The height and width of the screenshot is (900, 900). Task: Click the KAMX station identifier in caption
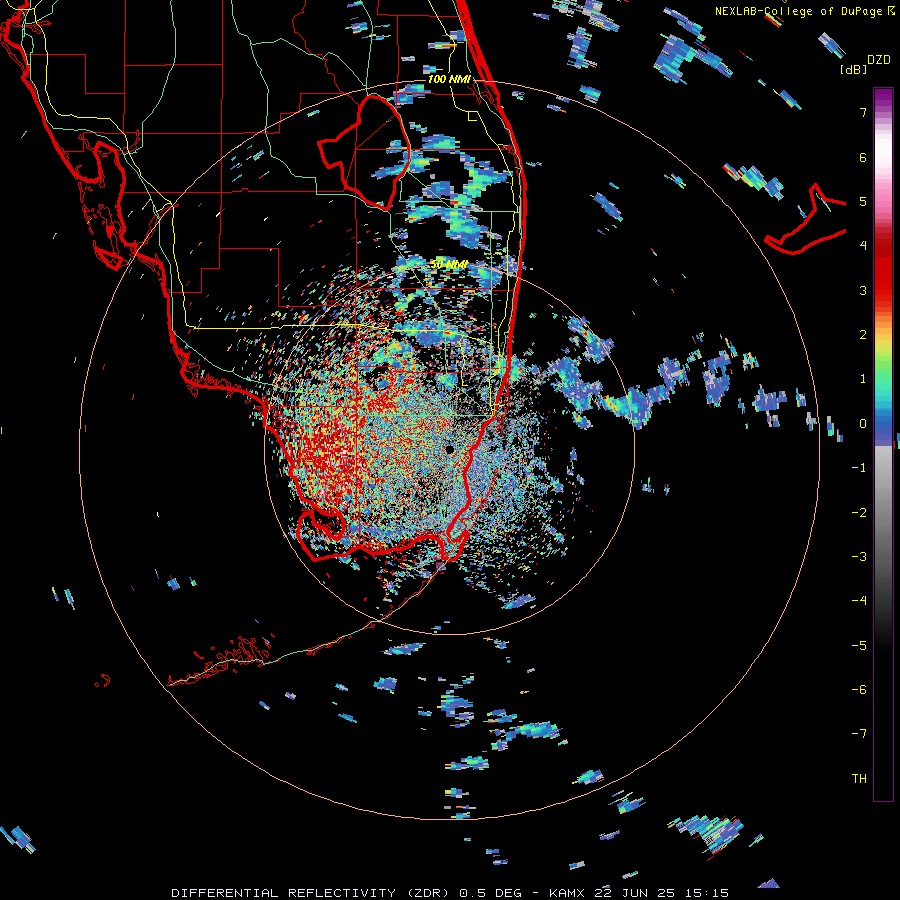click(566, 893)
